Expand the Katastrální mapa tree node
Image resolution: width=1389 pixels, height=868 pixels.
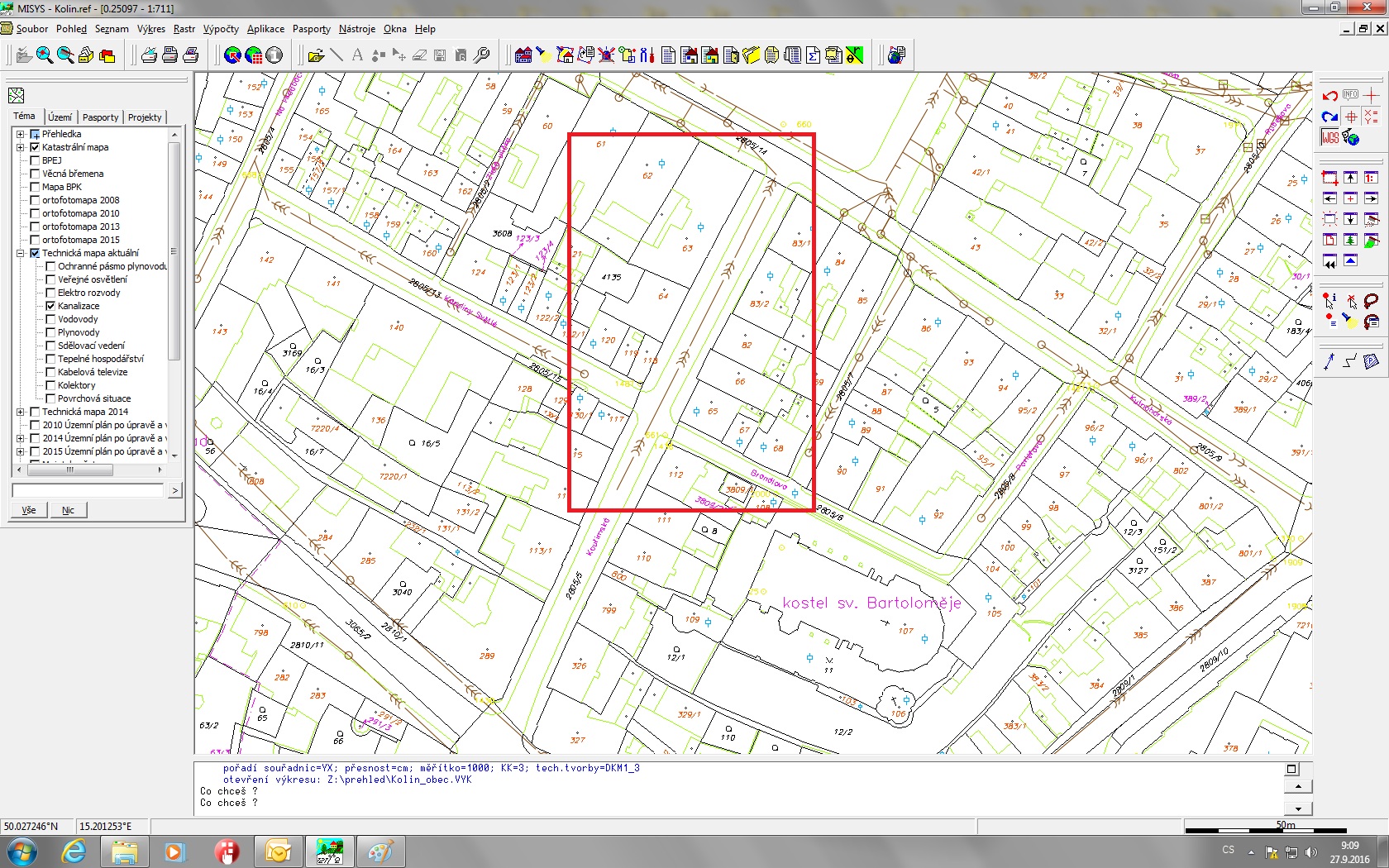click(x=20, y=147)
